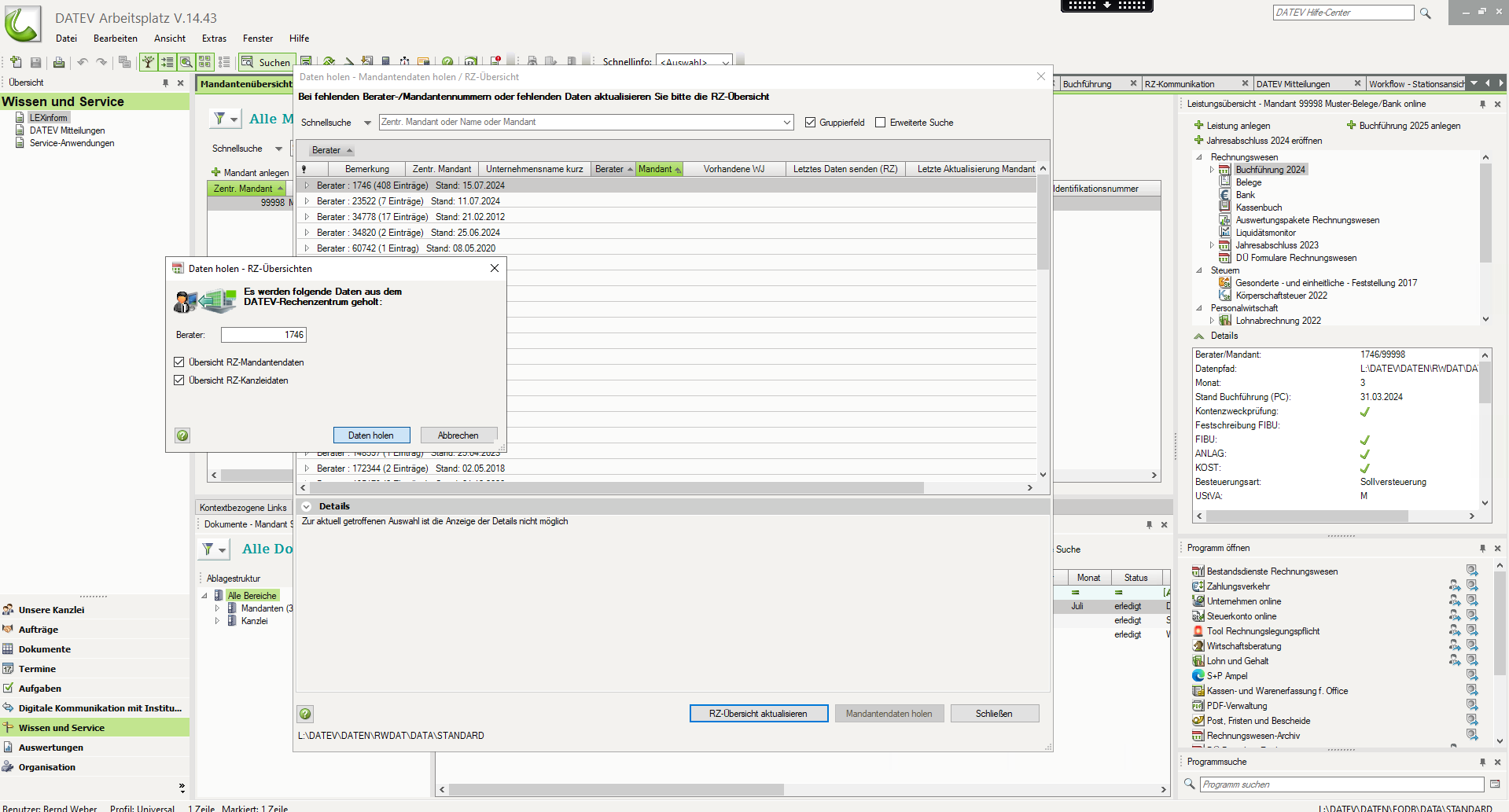Screen dimensions: 1509x812
Task: Open the Extras menu
Action: [214, 39]
